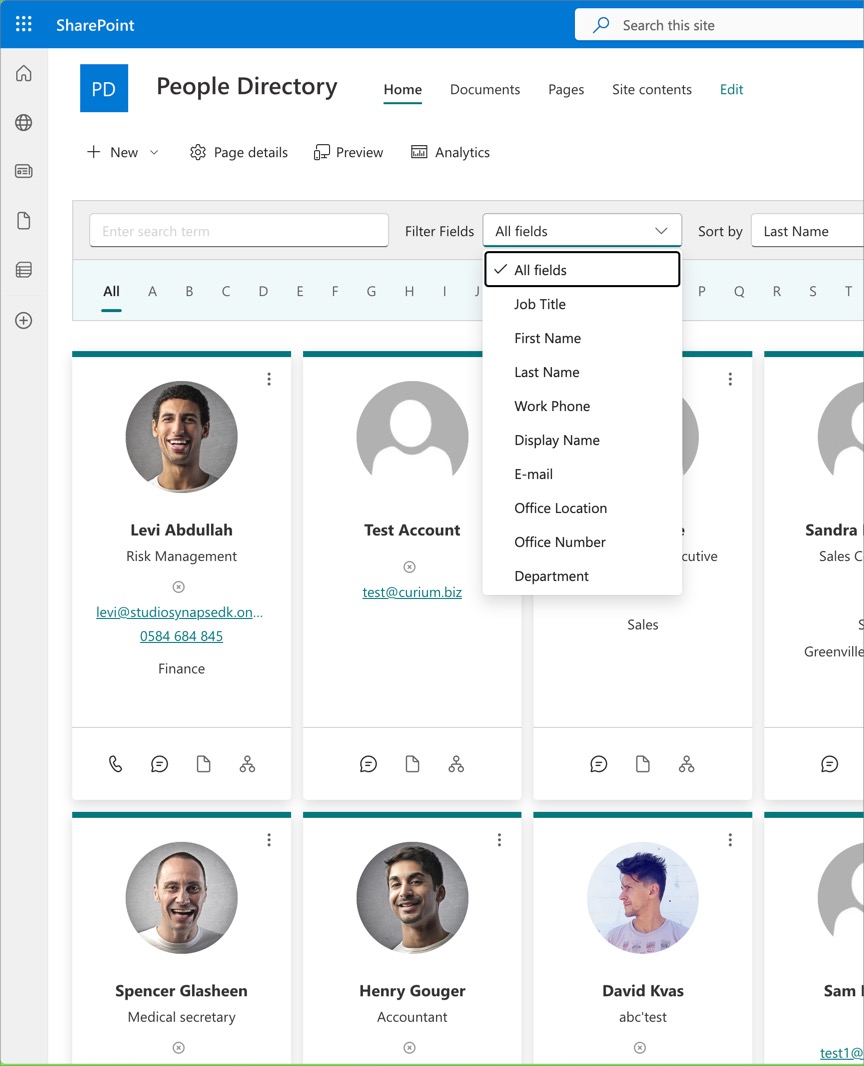Click the Page details button
864x1066 pixels.
pos(238,152)
